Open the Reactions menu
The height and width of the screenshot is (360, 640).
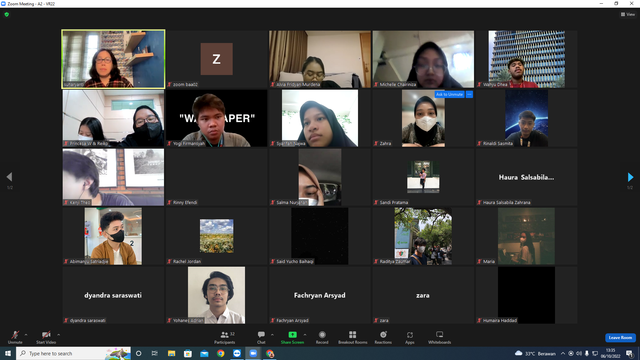383,337
